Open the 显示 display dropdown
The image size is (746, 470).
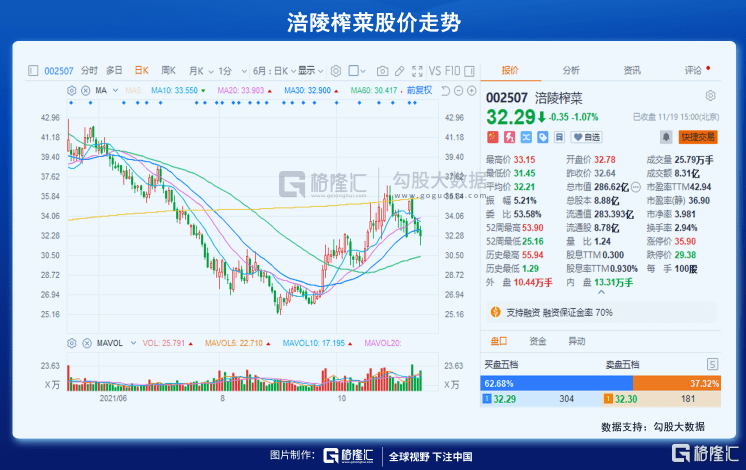click(x=311, y=71)
